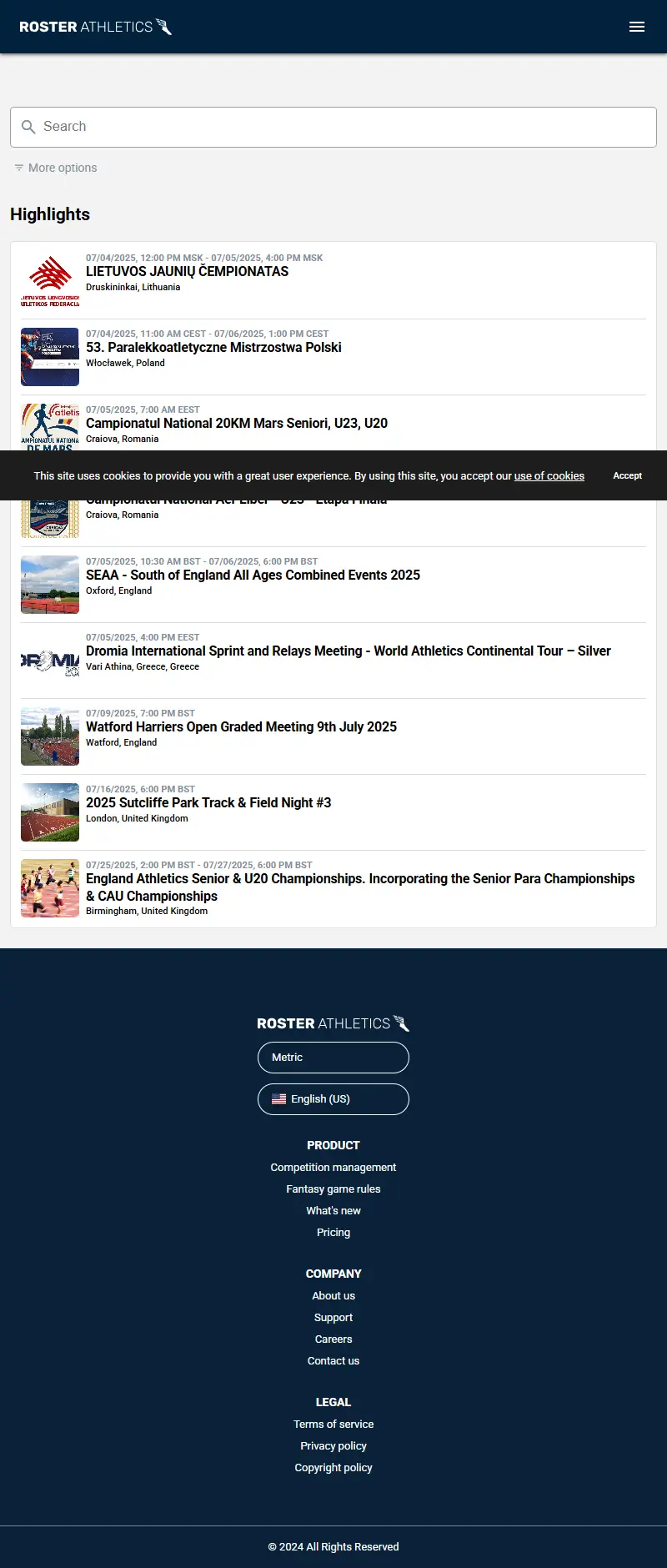This screenshot has width=667, height=1568.
Task: Click the Roster Athletics header logo
Action: (x=96, y=27)
